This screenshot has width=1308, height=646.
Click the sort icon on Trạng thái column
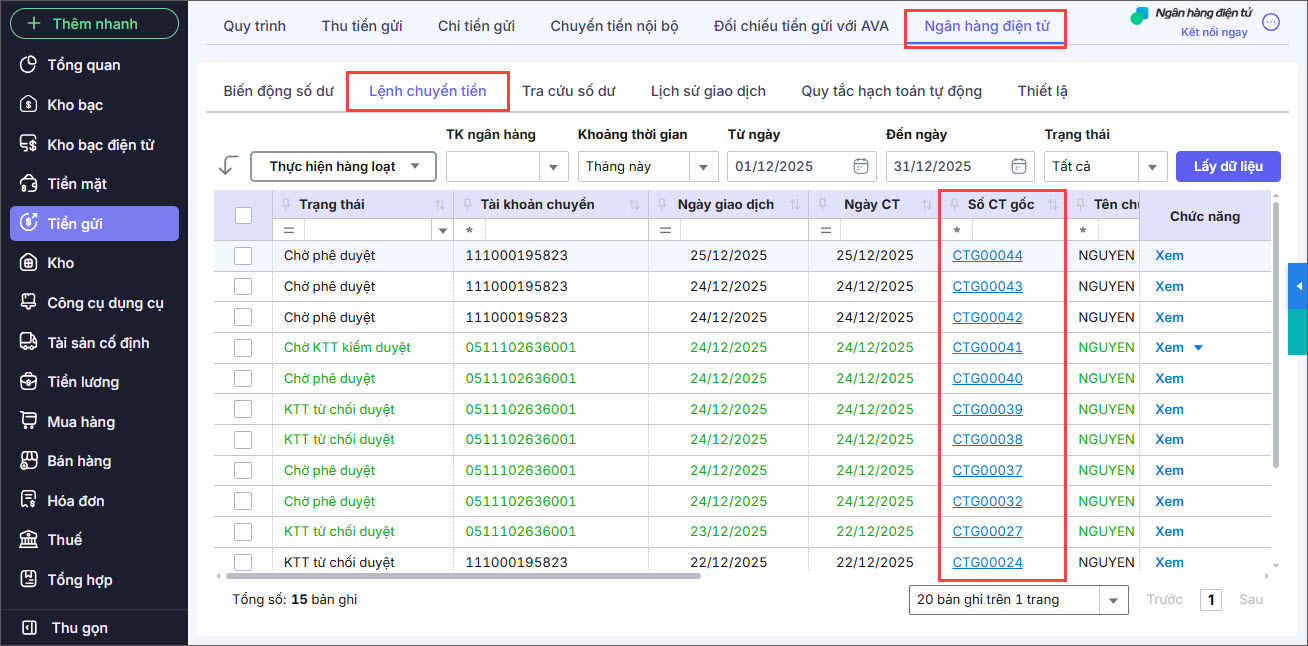(441, 205)
